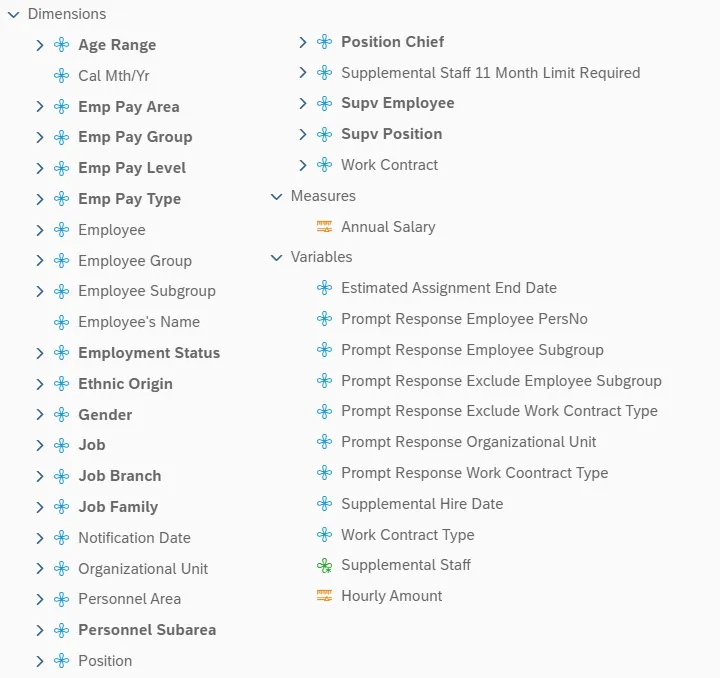Viewport: 720px width, 678px height.
Task: Click the Age Range dimension icon
Action: [61, 45]
